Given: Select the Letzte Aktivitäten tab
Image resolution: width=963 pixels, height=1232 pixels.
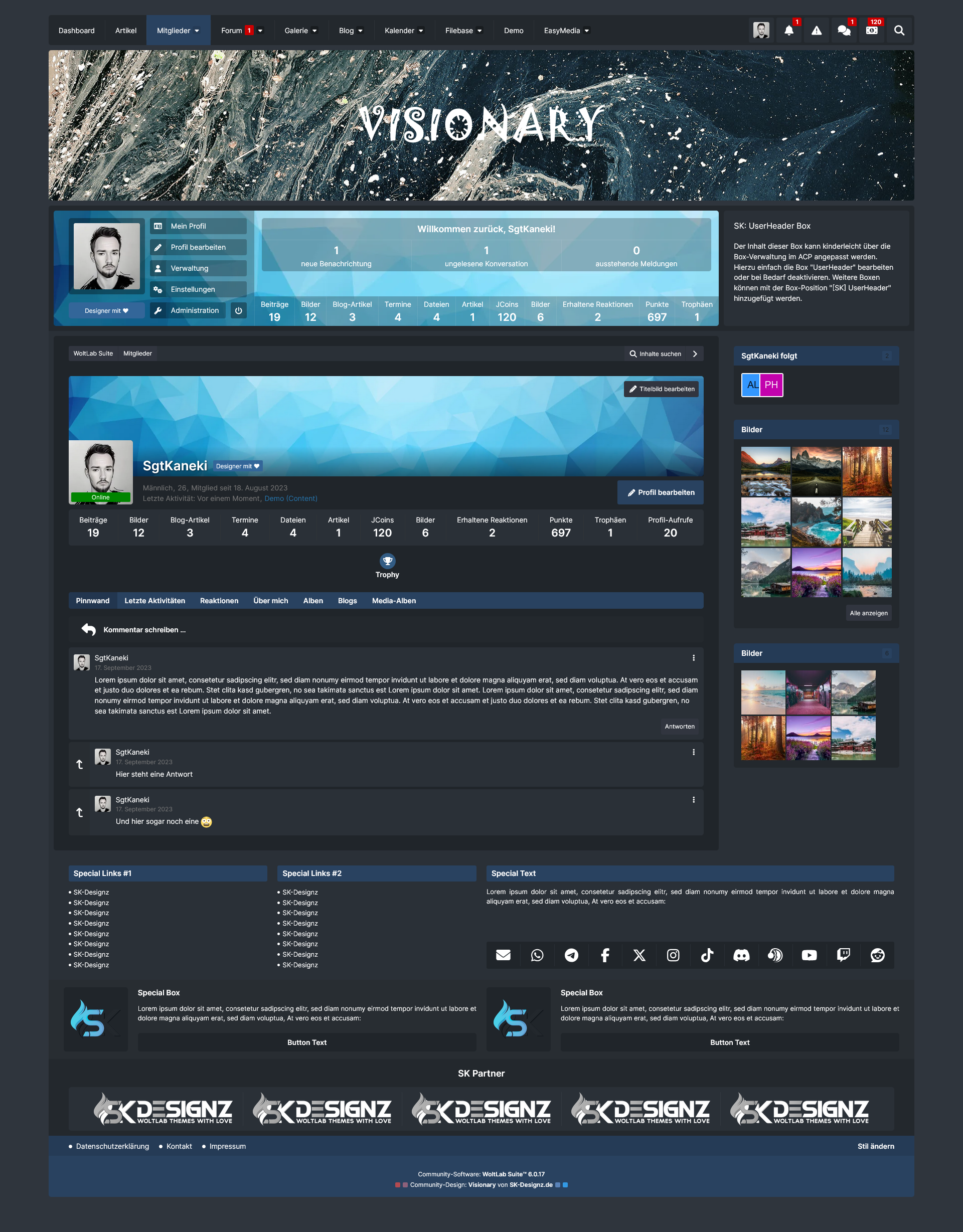Looking at the screenshot, I should (x=154, y=601).
